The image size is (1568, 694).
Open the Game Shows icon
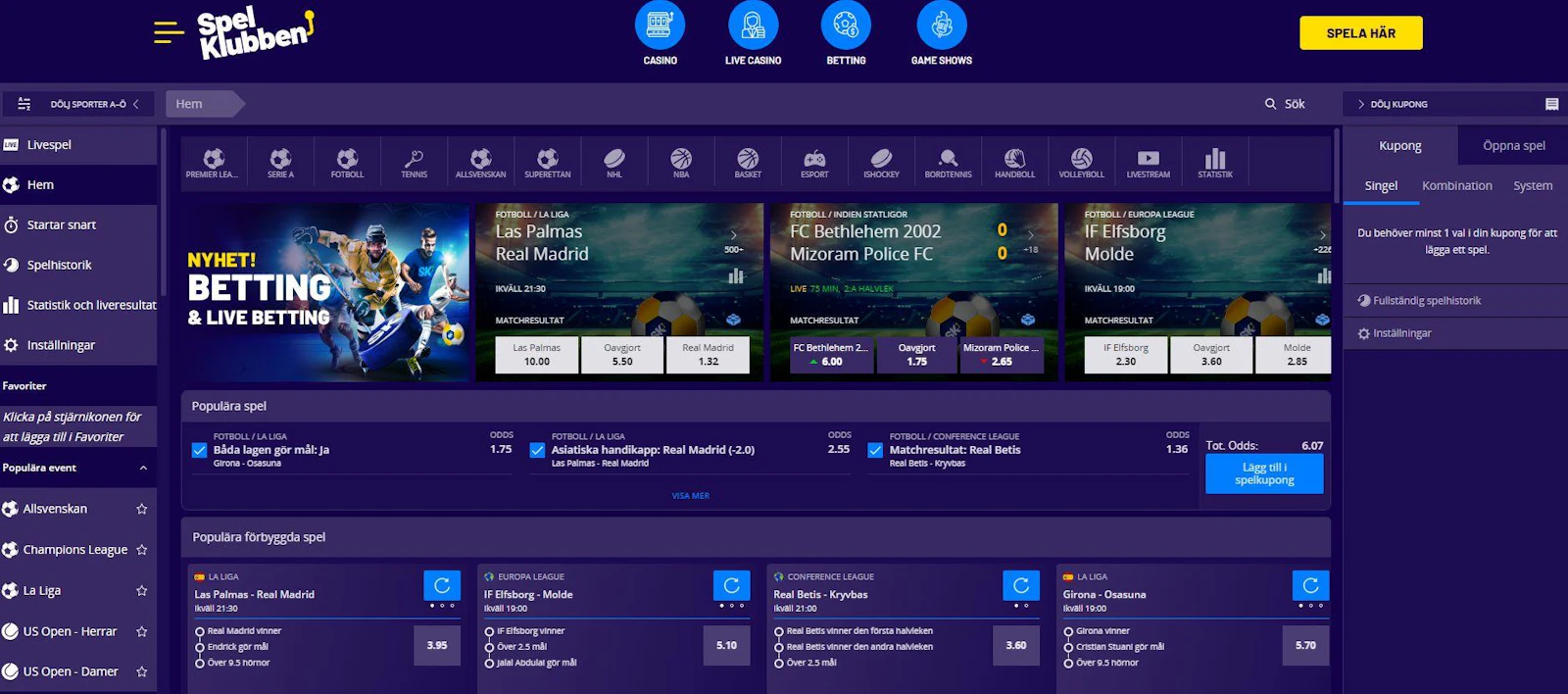(942, 25)
